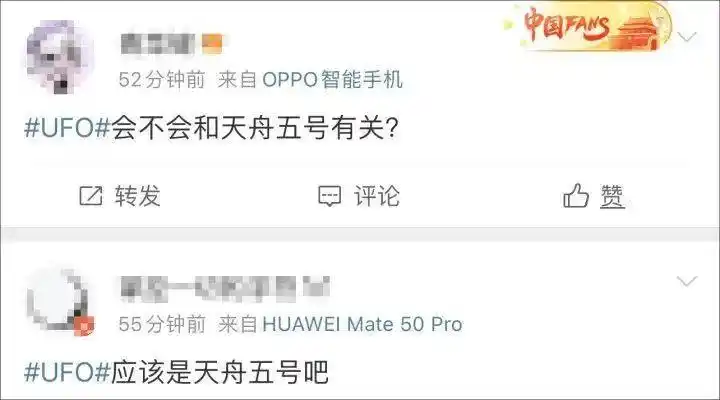Click the 评论 text label
This screenshot has height=400, width=720.
[x=377, y=196]
